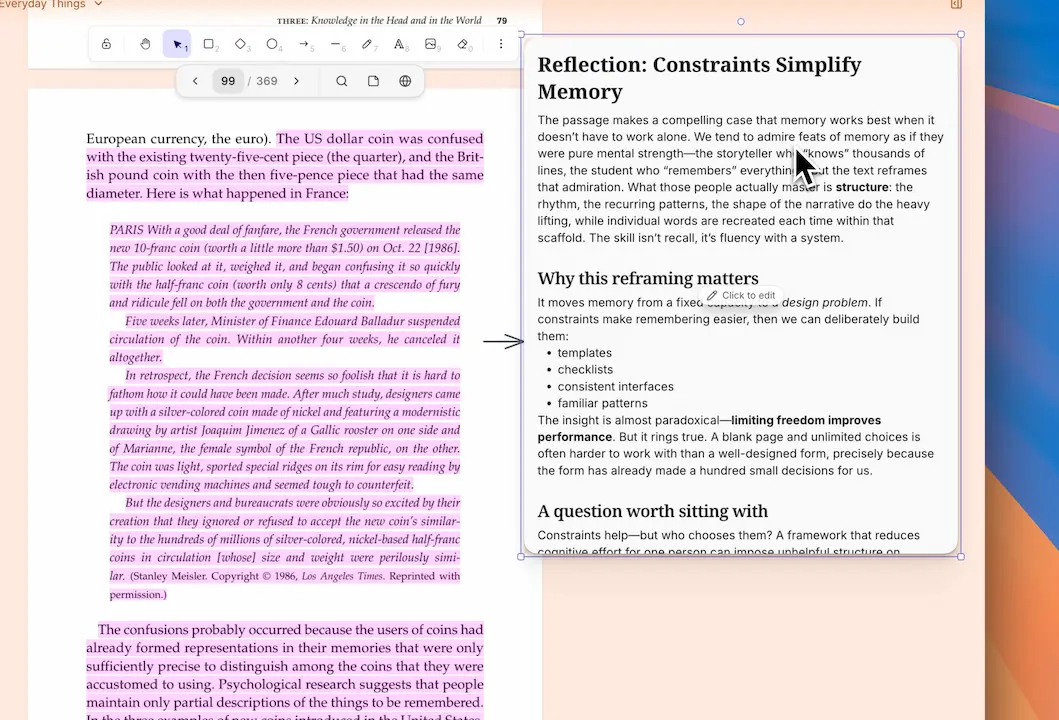Click the highlighted 'PARIS With a good deal' line
The image size is (1059, 720).
coord(285,230)
